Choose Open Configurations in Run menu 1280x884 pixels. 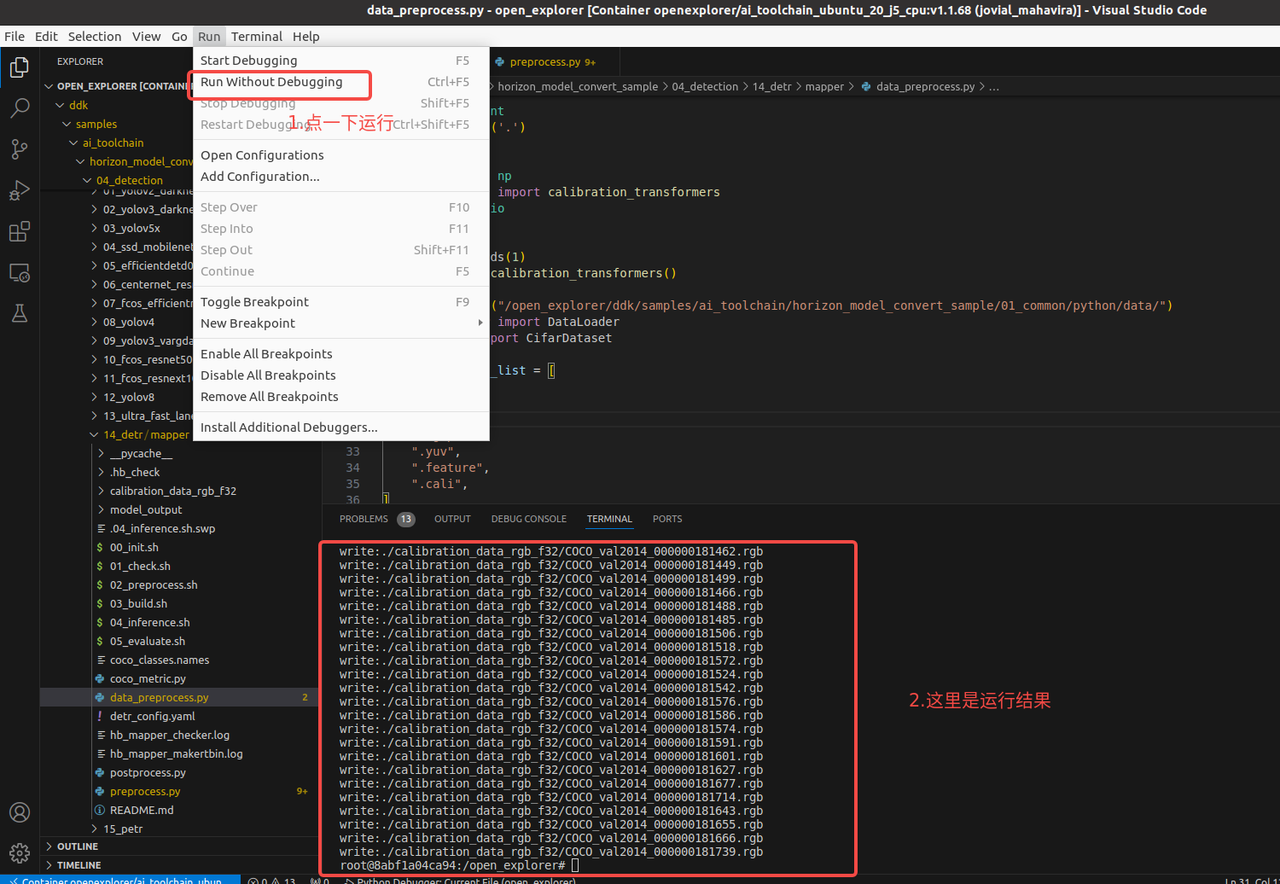point(262,155)
